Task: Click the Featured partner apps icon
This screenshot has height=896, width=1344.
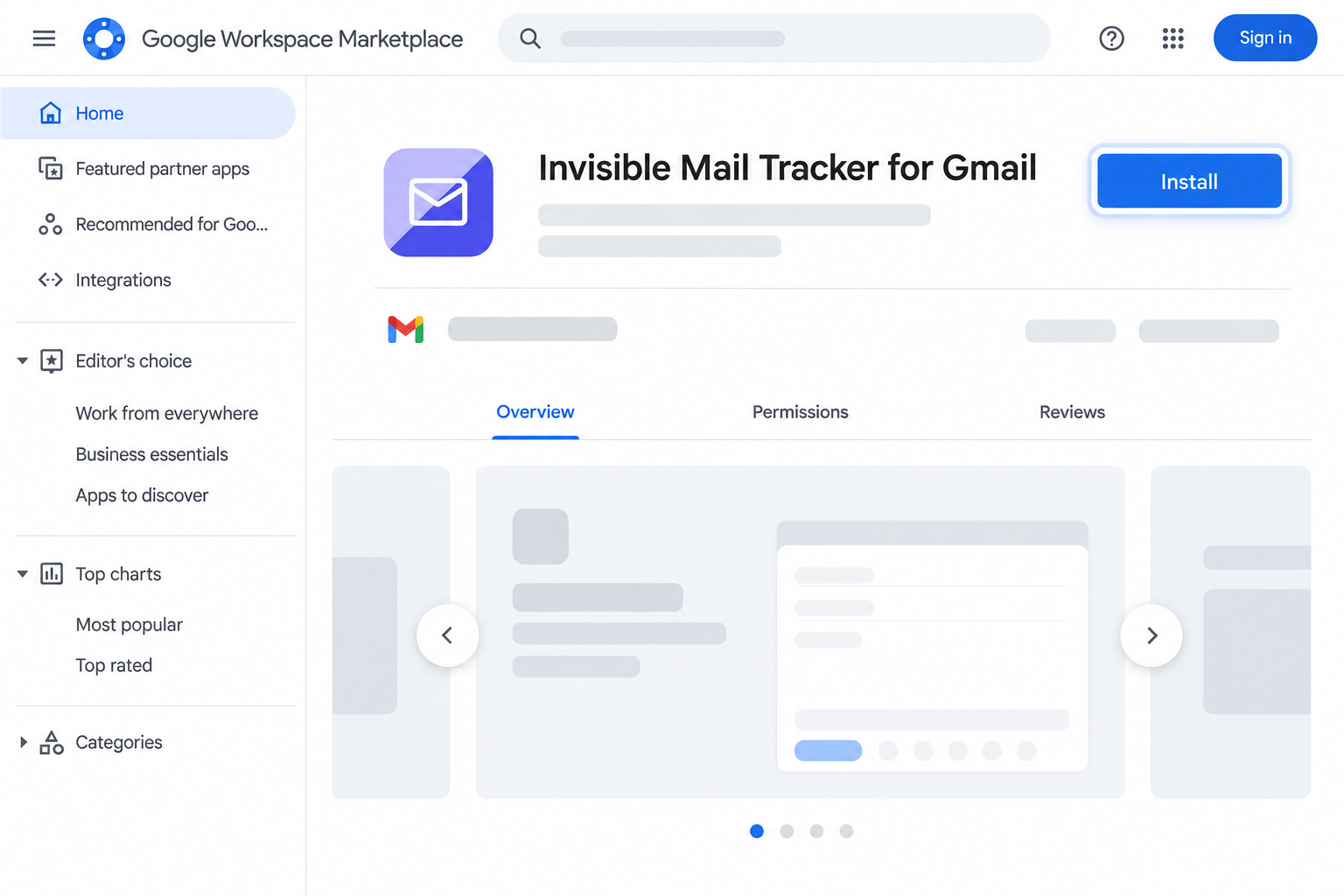Action: pyautogui.click(x=51, y=168)
